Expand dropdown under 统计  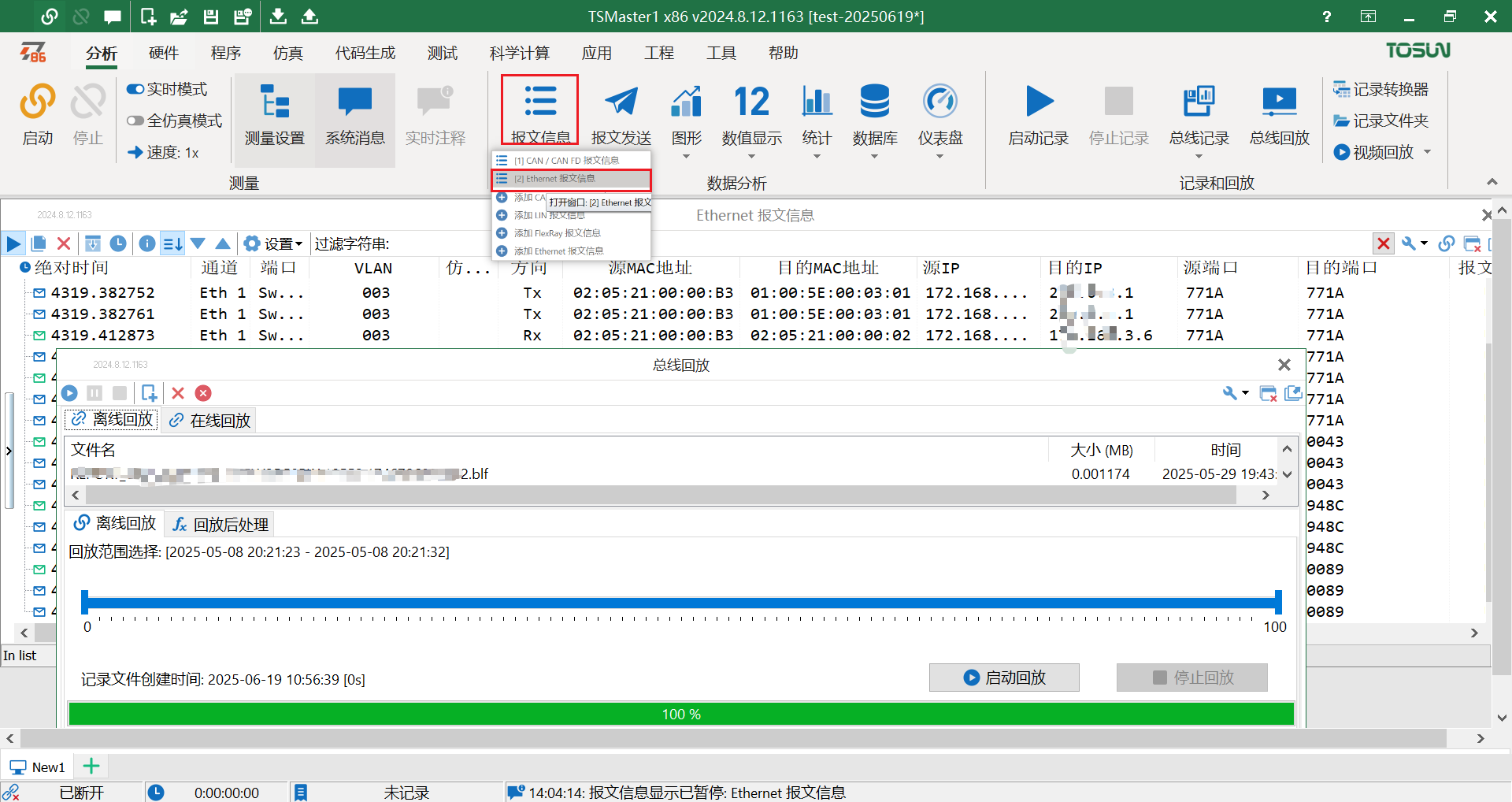click(817, 156)
